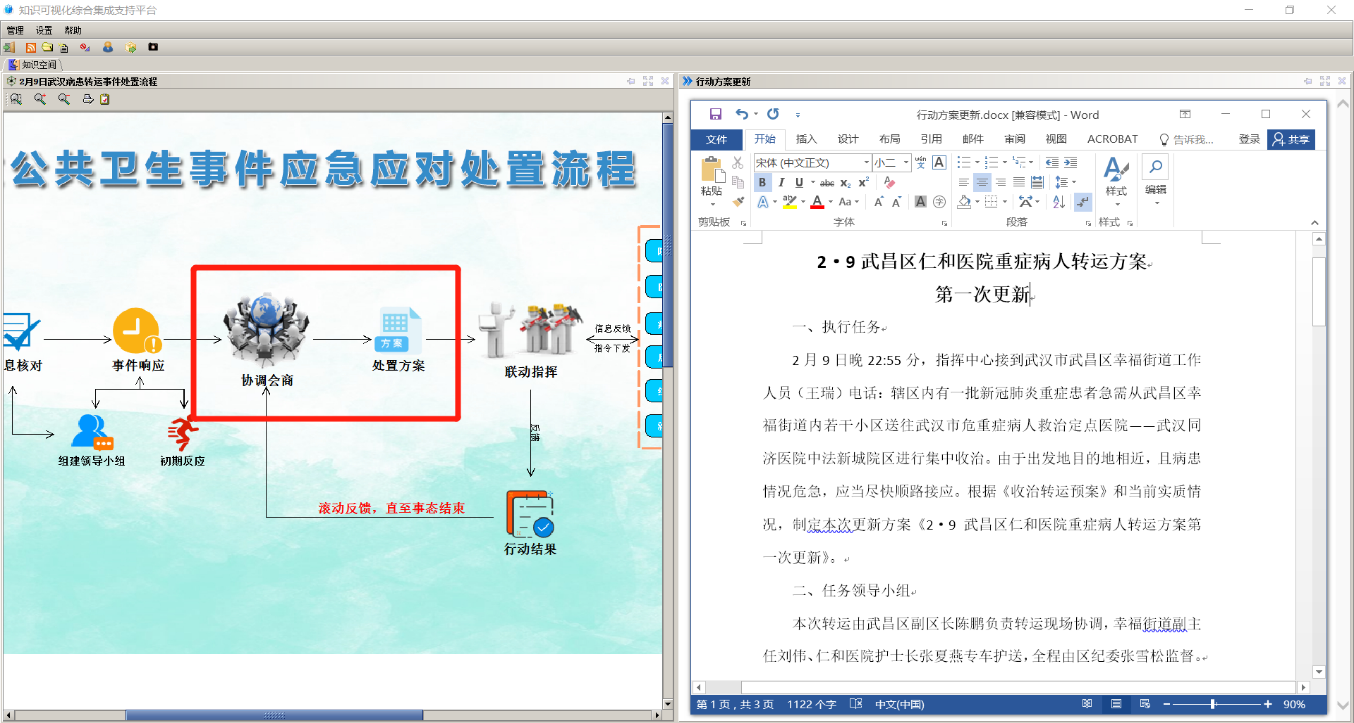Open the 设置 menu
Image resolution: width=1354 pixels, height=723 pixels.
[x=44, y=30]
